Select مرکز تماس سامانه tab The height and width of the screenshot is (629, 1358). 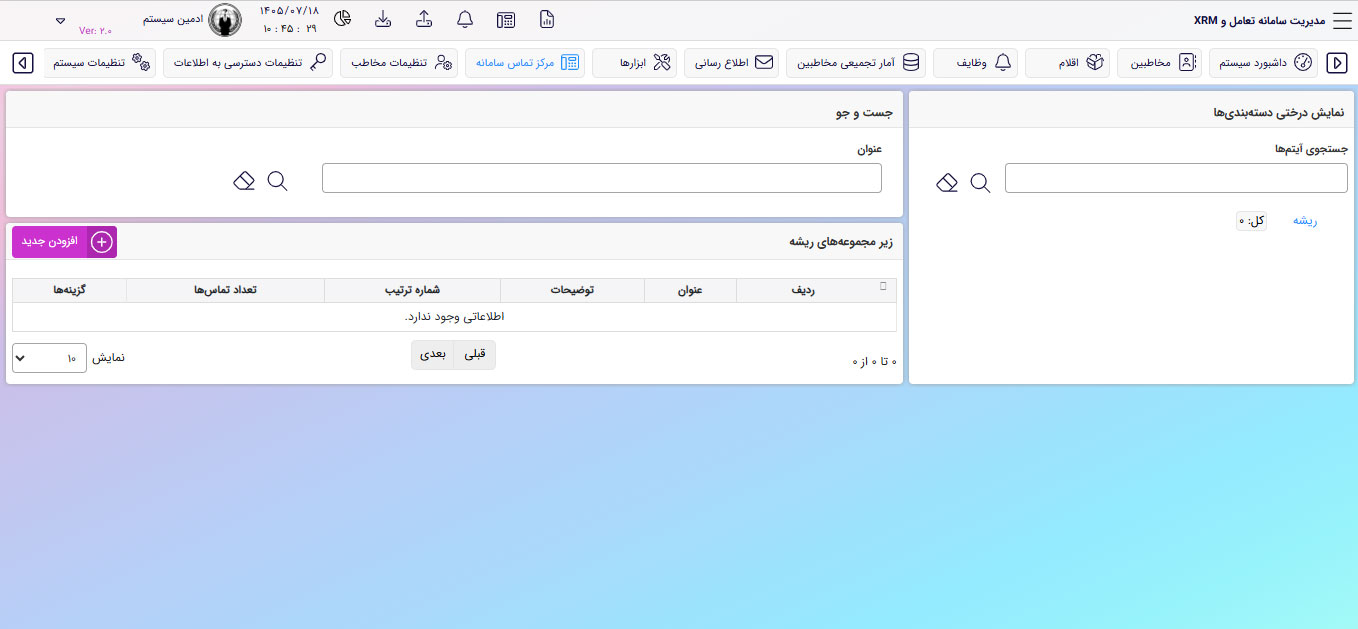(525, 63)
